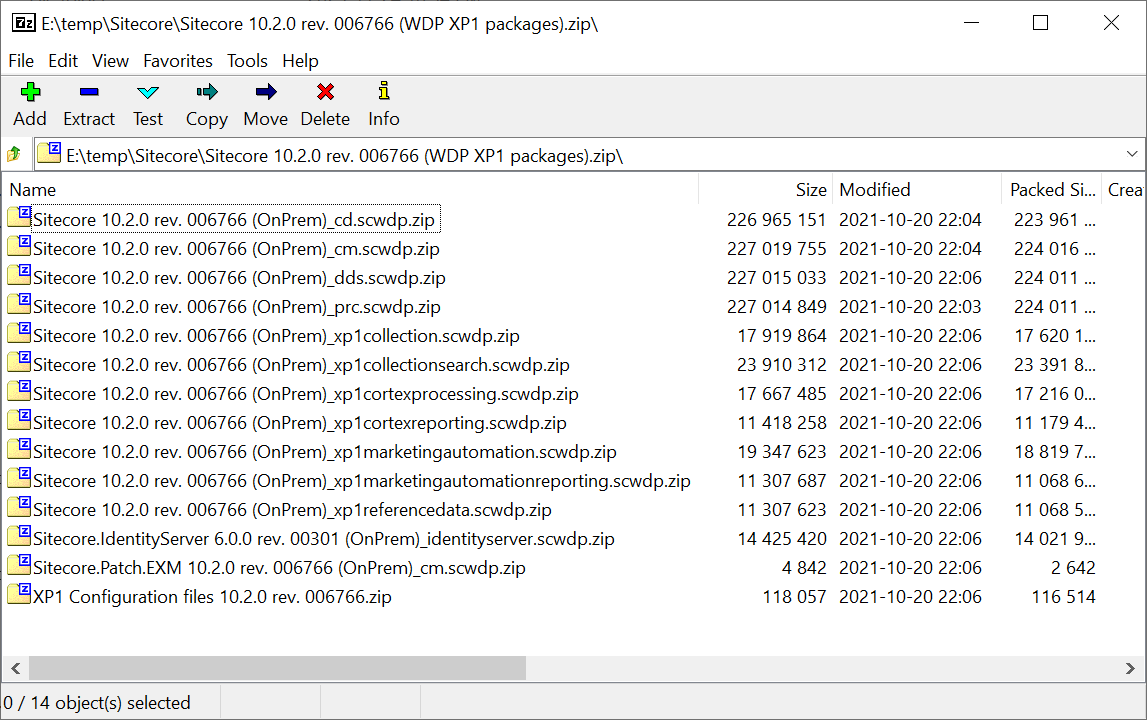Click the Test archive icon
The width and height of the screenshot is (1147, 720).
pyautogui.click(x=147, y=94)
